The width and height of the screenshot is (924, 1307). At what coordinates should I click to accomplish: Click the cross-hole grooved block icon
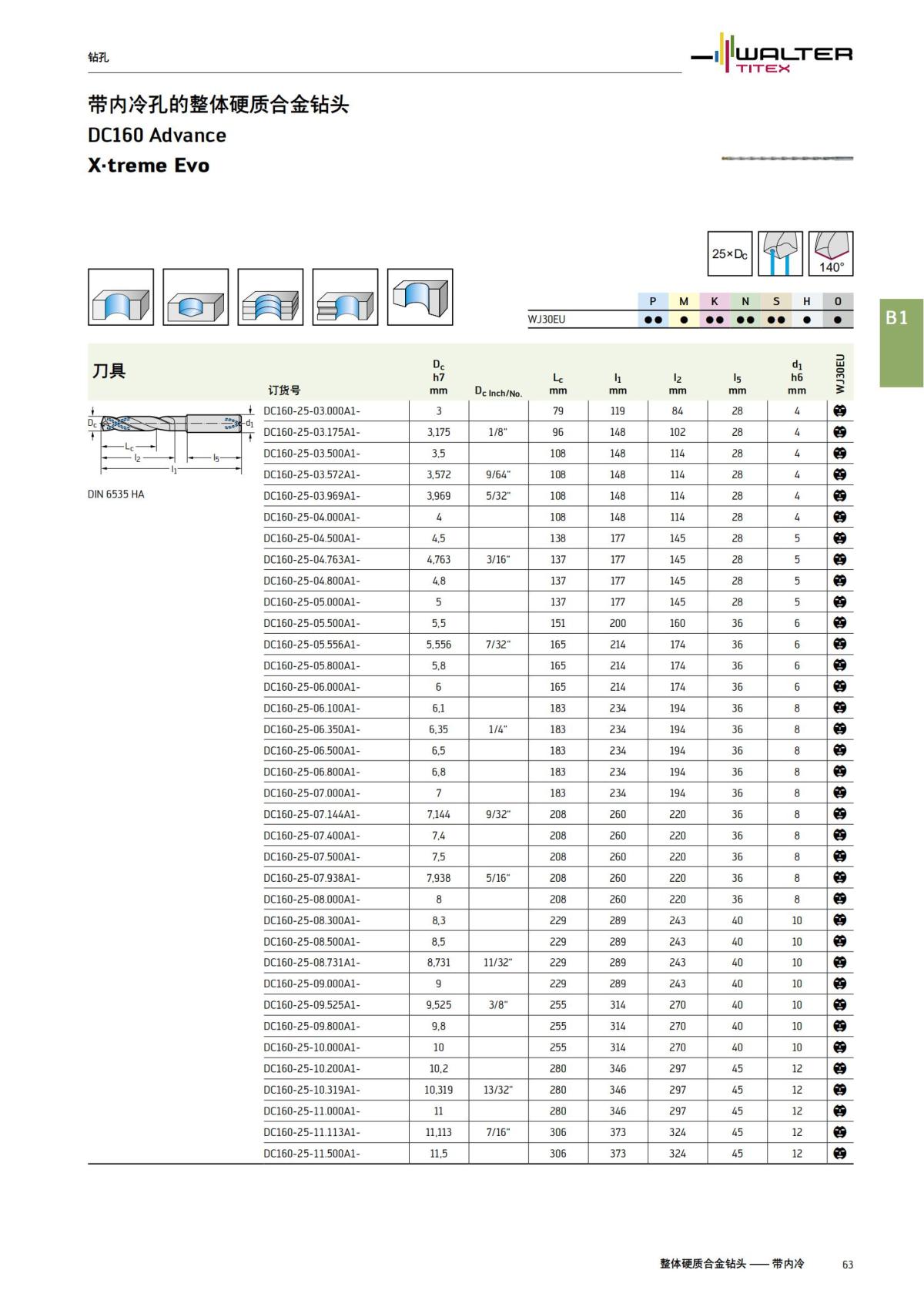click(x=345, y=297)
